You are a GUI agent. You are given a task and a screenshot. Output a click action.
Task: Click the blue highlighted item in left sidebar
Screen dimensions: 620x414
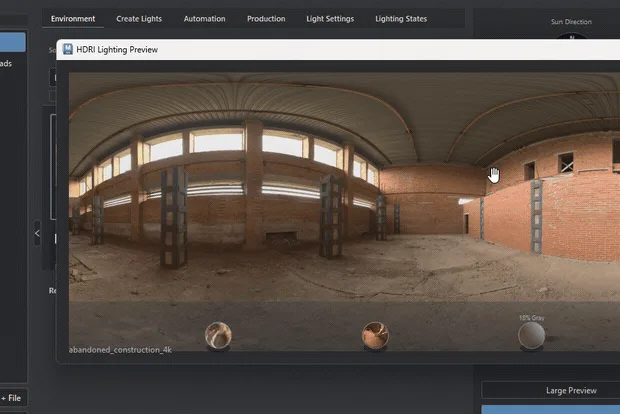pyautogui.click(x=13, y=42)
